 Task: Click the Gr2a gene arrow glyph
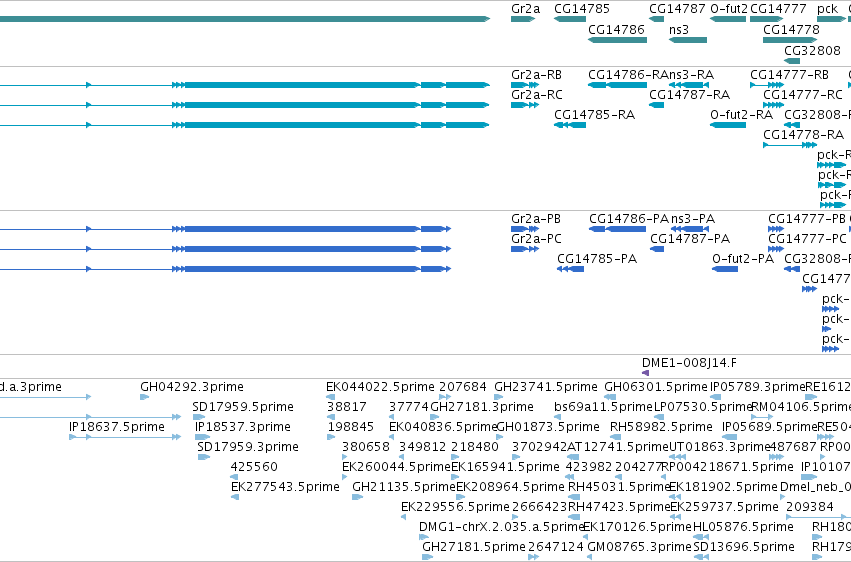[x=523, y=19]
